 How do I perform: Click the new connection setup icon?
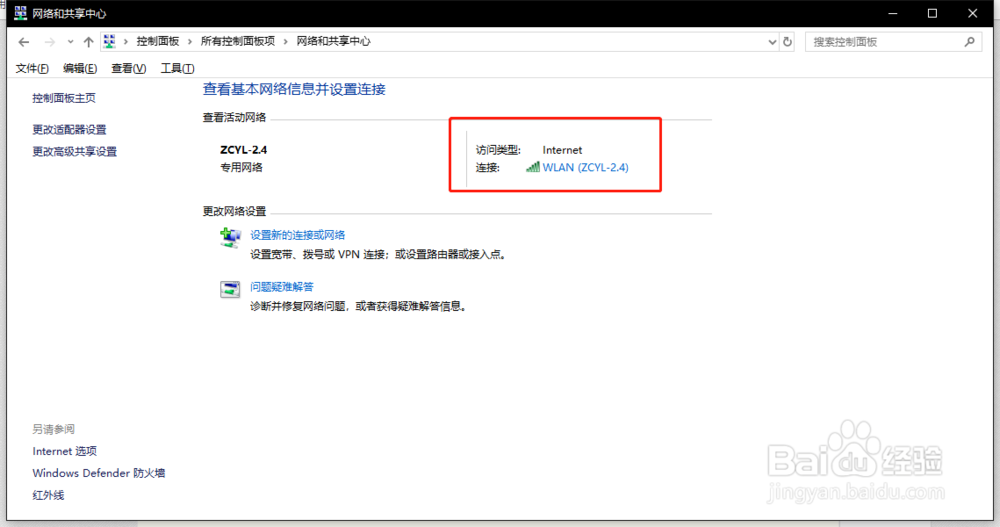coord(230,238)
